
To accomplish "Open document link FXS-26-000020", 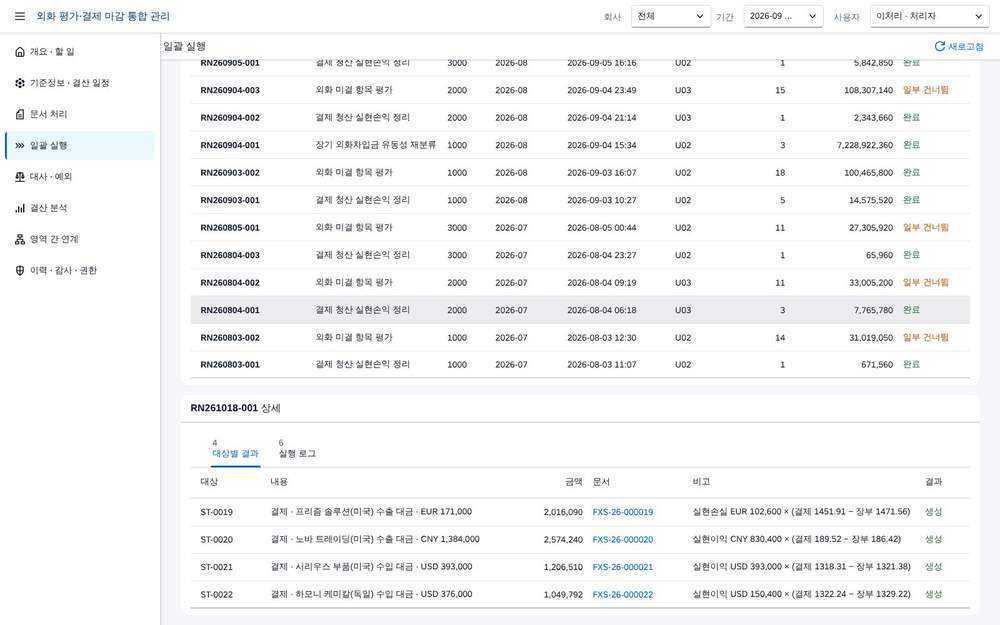I will tap(622, 540).
